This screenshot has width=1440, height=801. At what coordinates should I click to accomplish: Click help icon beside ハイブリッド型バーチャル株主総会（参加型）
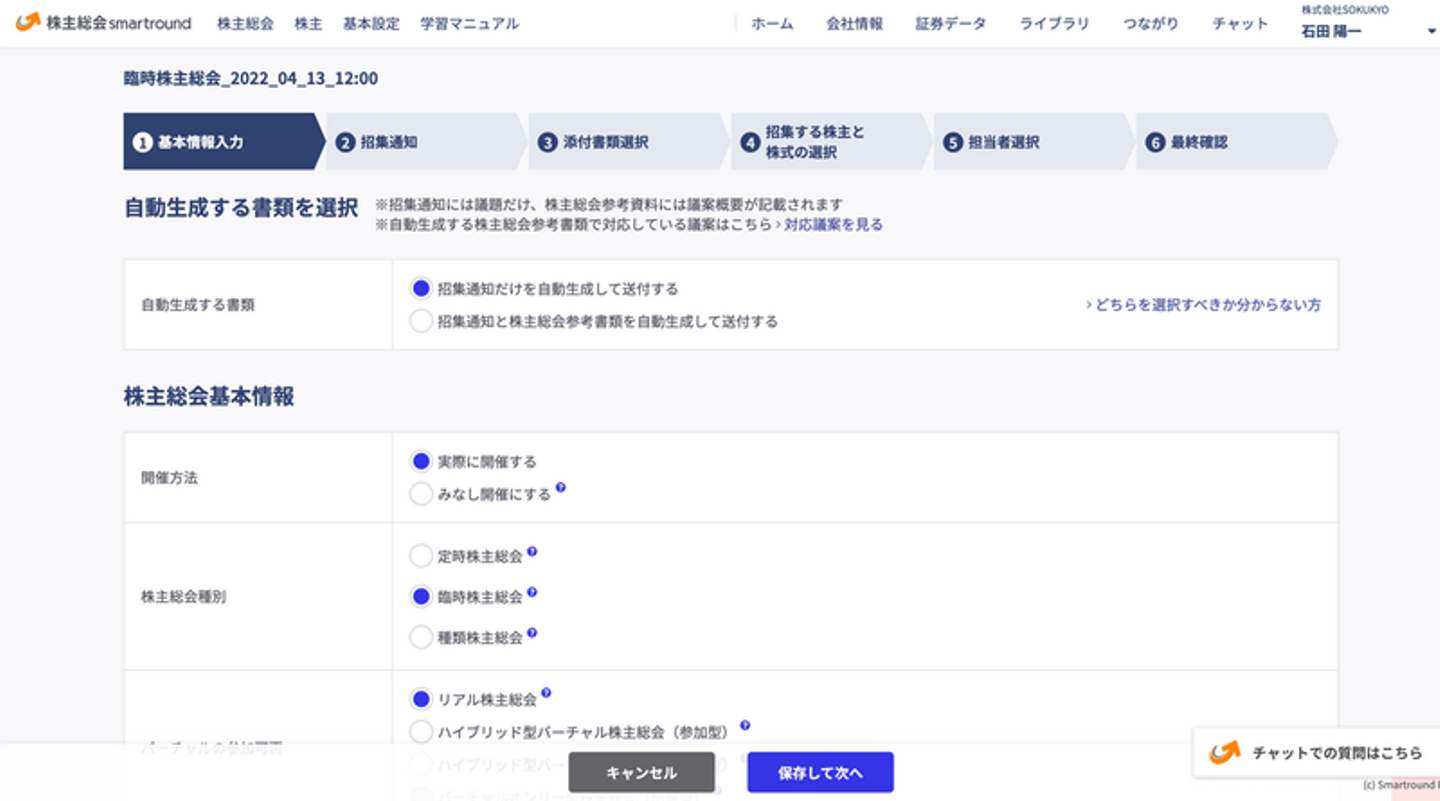(x=745, y=726)
